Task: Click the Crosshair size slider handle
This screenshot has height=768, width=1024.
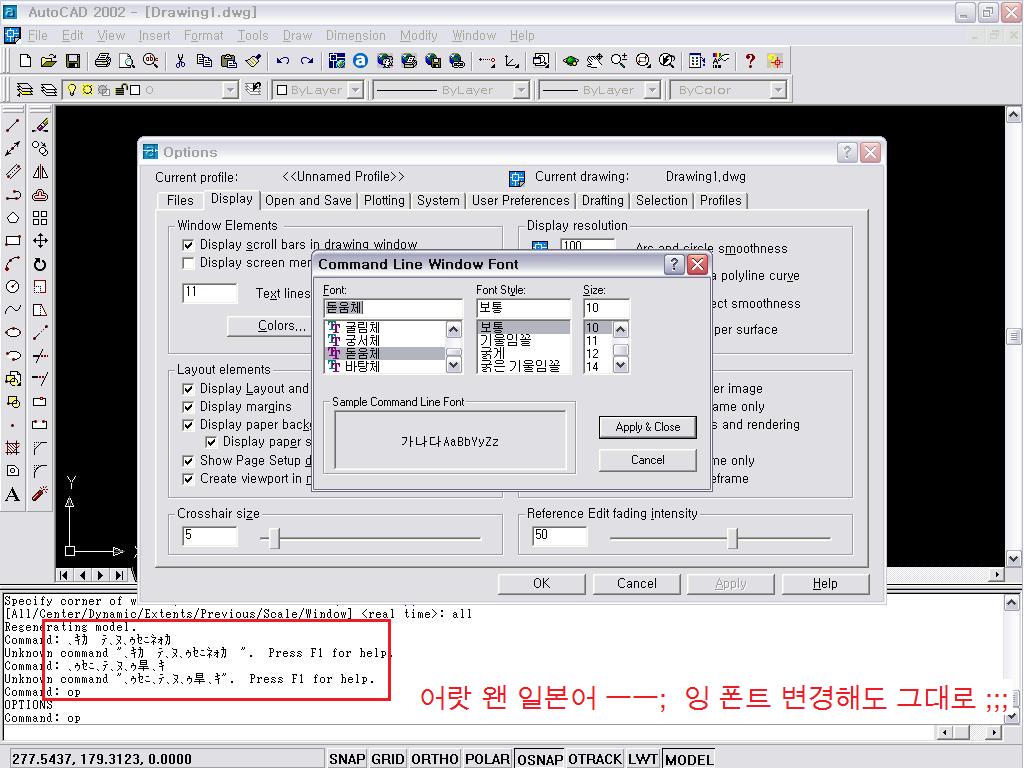Action: [275, 539]
